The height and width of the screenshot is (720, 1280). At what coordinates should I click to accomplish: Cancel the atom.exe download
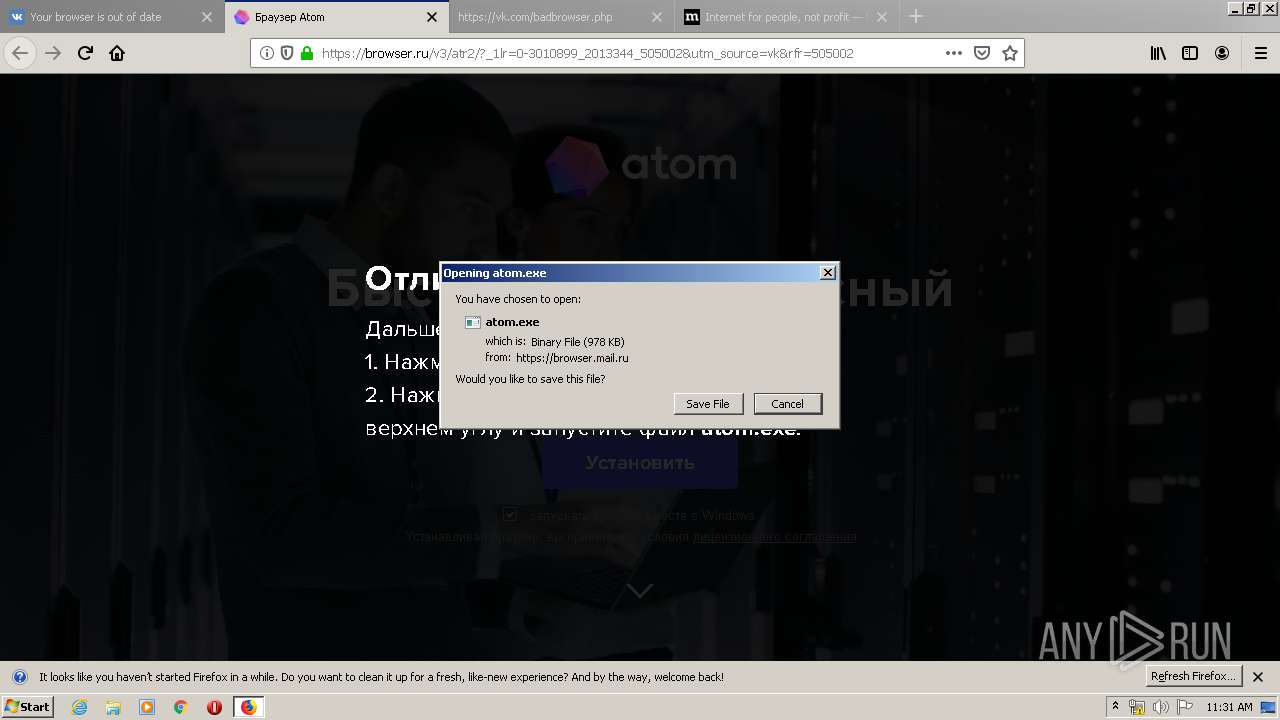[787, 404]
